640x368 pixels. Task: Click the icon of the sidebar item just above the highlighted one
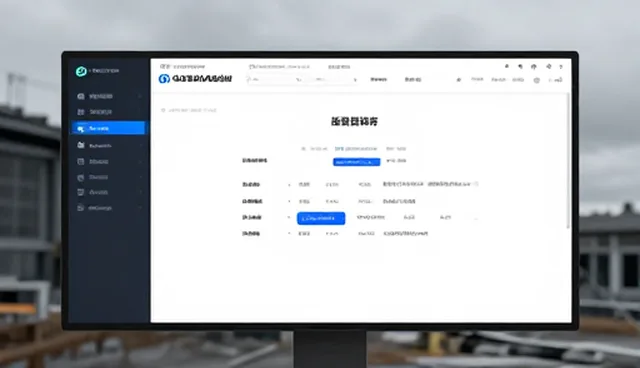[x=81, y=112]
